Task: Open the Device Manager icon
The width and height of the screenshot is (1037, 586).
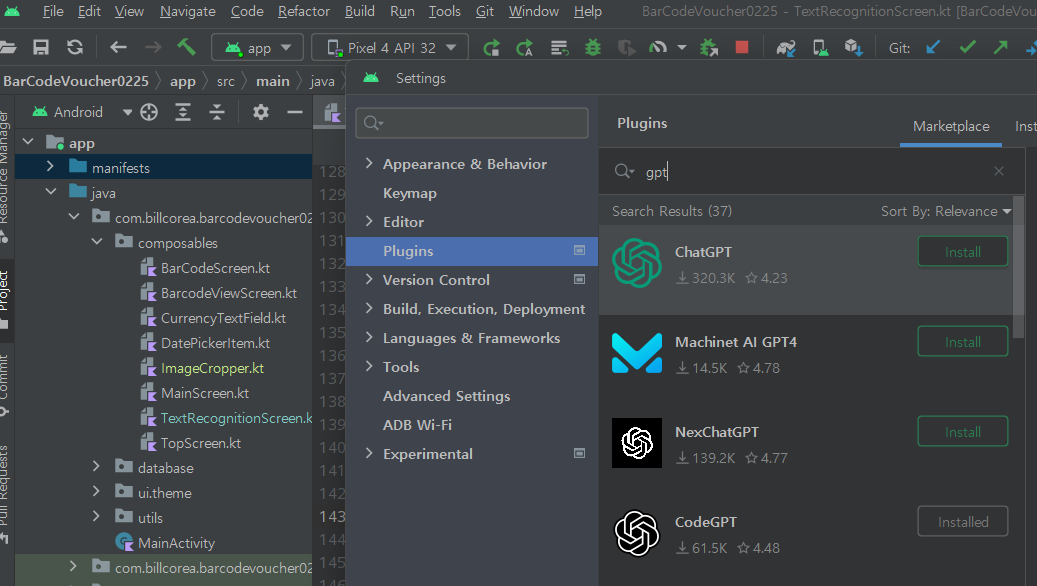Action: pyautogui.click(x=820, y=48)
